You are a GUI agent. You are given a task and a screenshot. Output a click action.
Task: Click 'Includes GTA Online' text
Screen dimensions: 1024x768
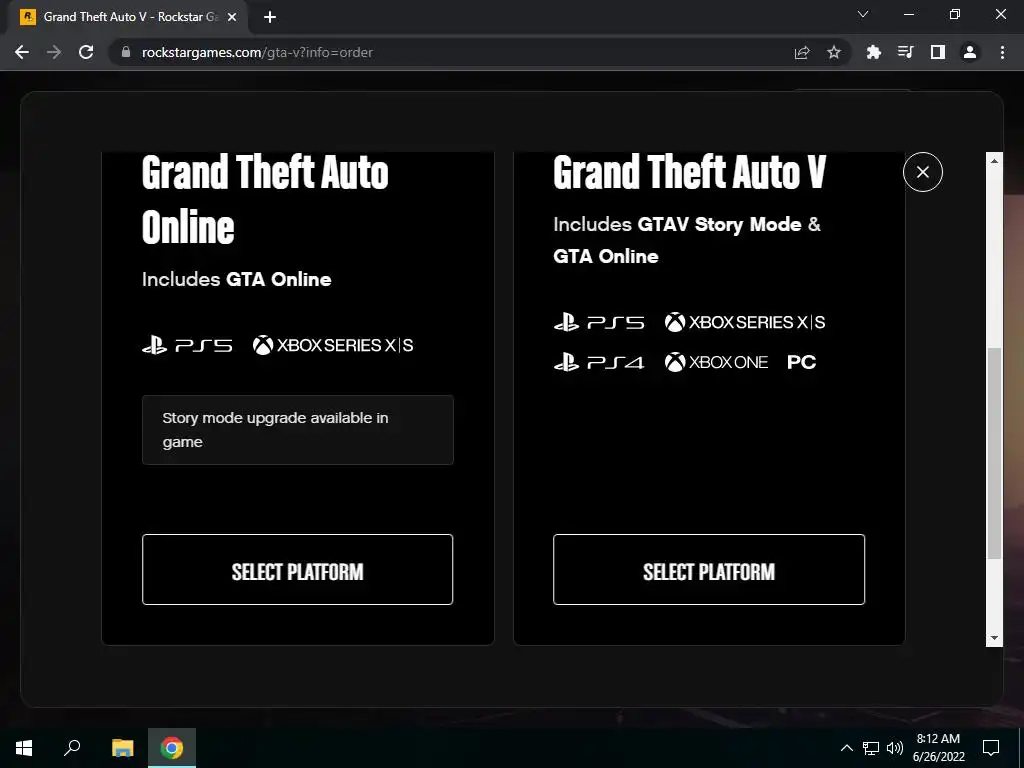pos(236,280)
